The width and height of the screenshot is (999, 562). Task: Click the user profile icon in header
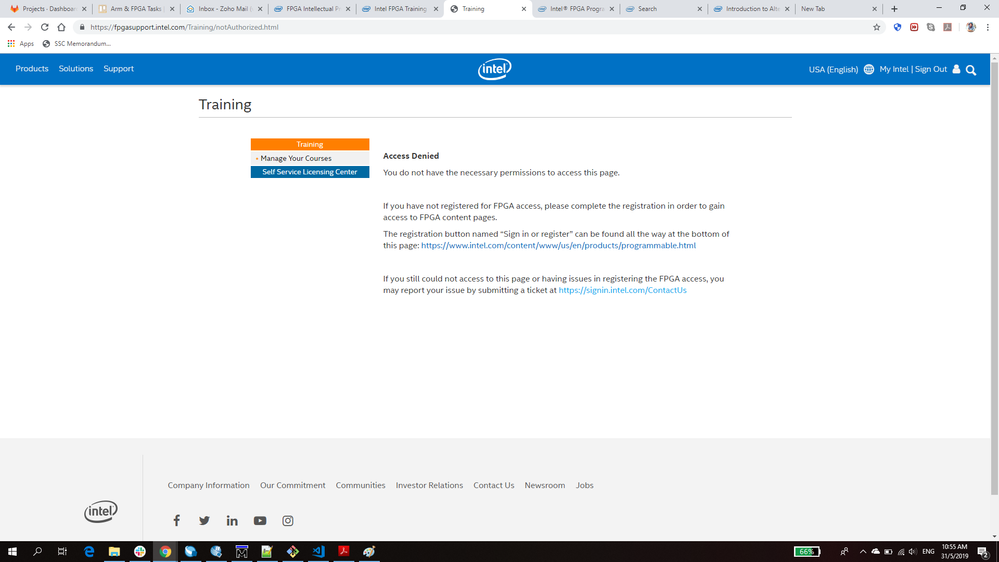pyautogui.click(x=956, y=69)
